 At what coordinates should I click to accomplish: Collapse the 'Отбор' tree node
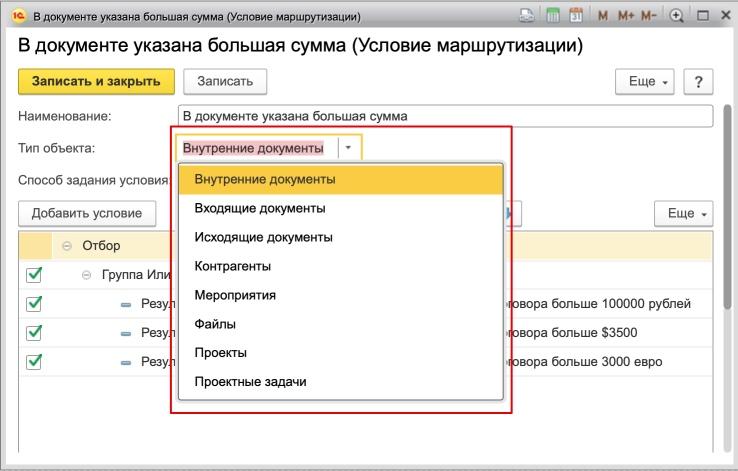point(67,245)
